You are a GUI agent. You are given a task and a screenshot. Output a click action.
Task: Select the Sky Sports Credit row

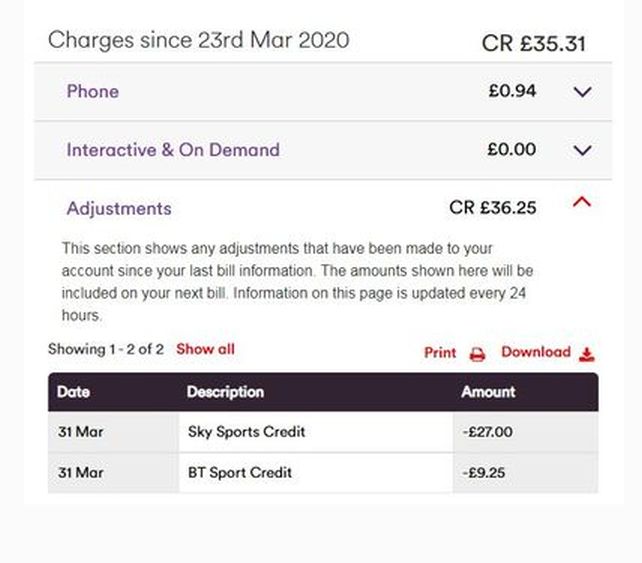click(323, 432)
